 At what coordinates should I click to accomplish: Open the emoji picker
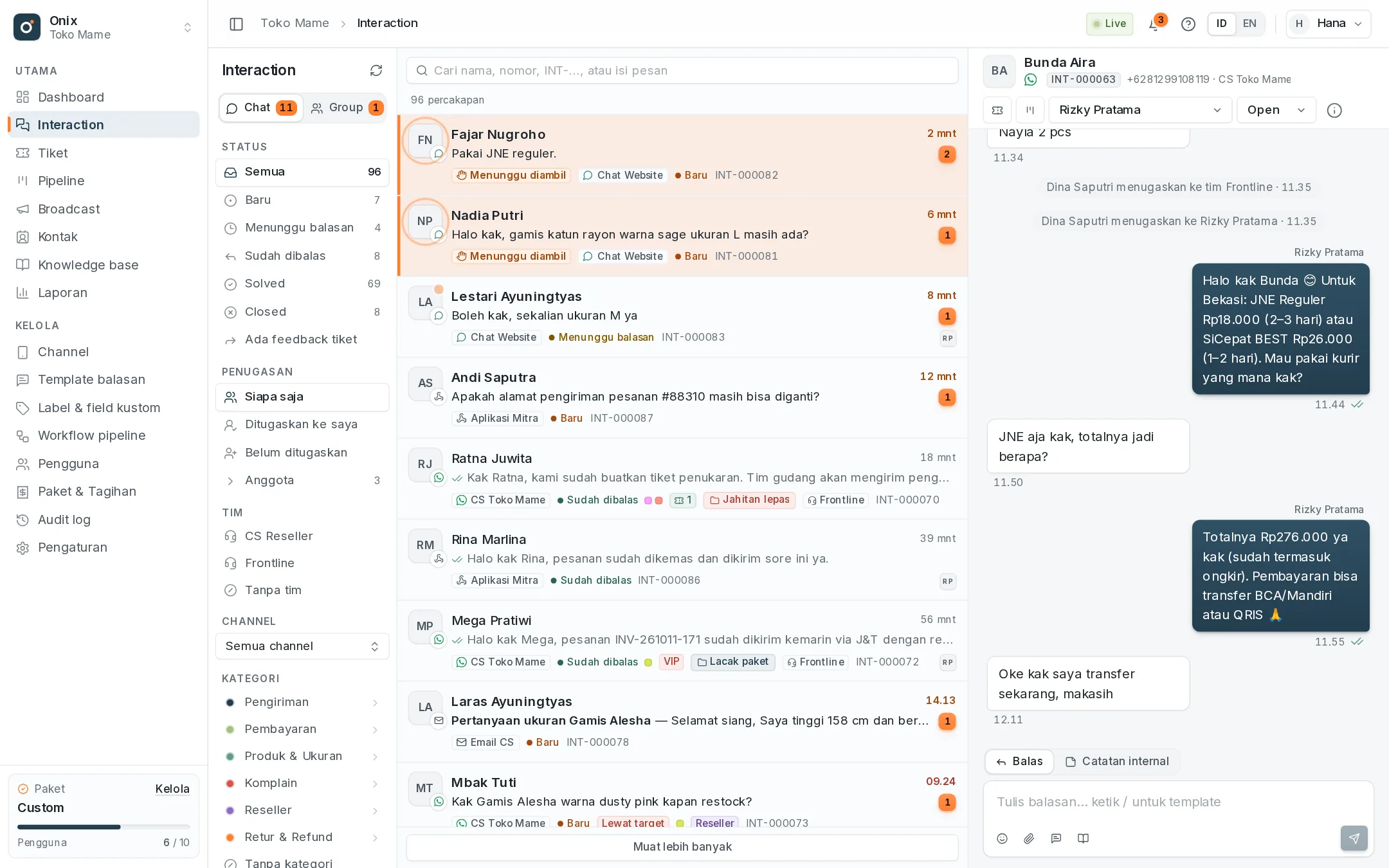(1002, 838)
